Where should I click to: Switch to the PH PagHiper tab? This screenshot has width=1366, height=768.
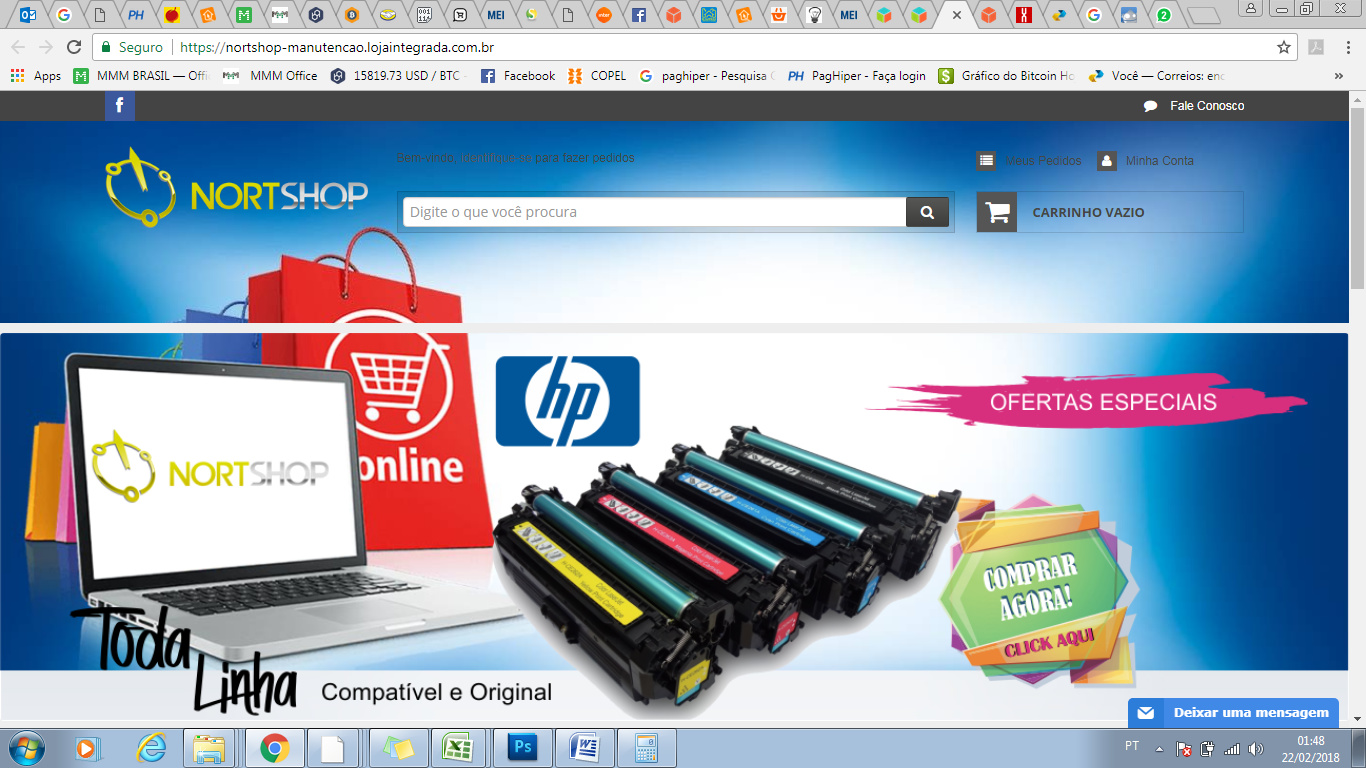pos(136,15)
